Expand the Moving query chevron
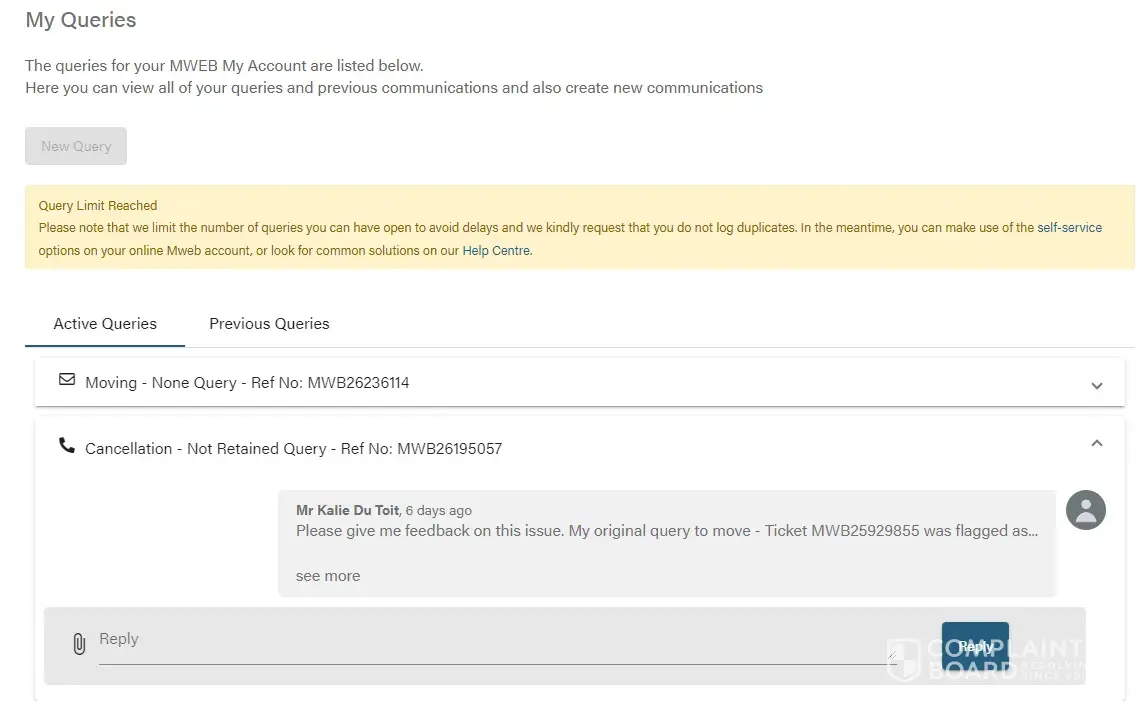Screen dimensions: 1148x702 coord(1097,385)
